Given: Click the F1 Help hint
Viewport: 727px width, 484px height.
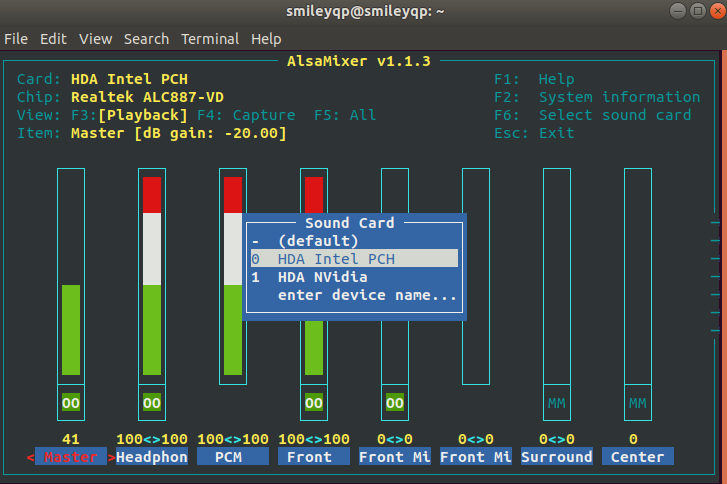Looking at the screenshot, I should tap(534, 79).
